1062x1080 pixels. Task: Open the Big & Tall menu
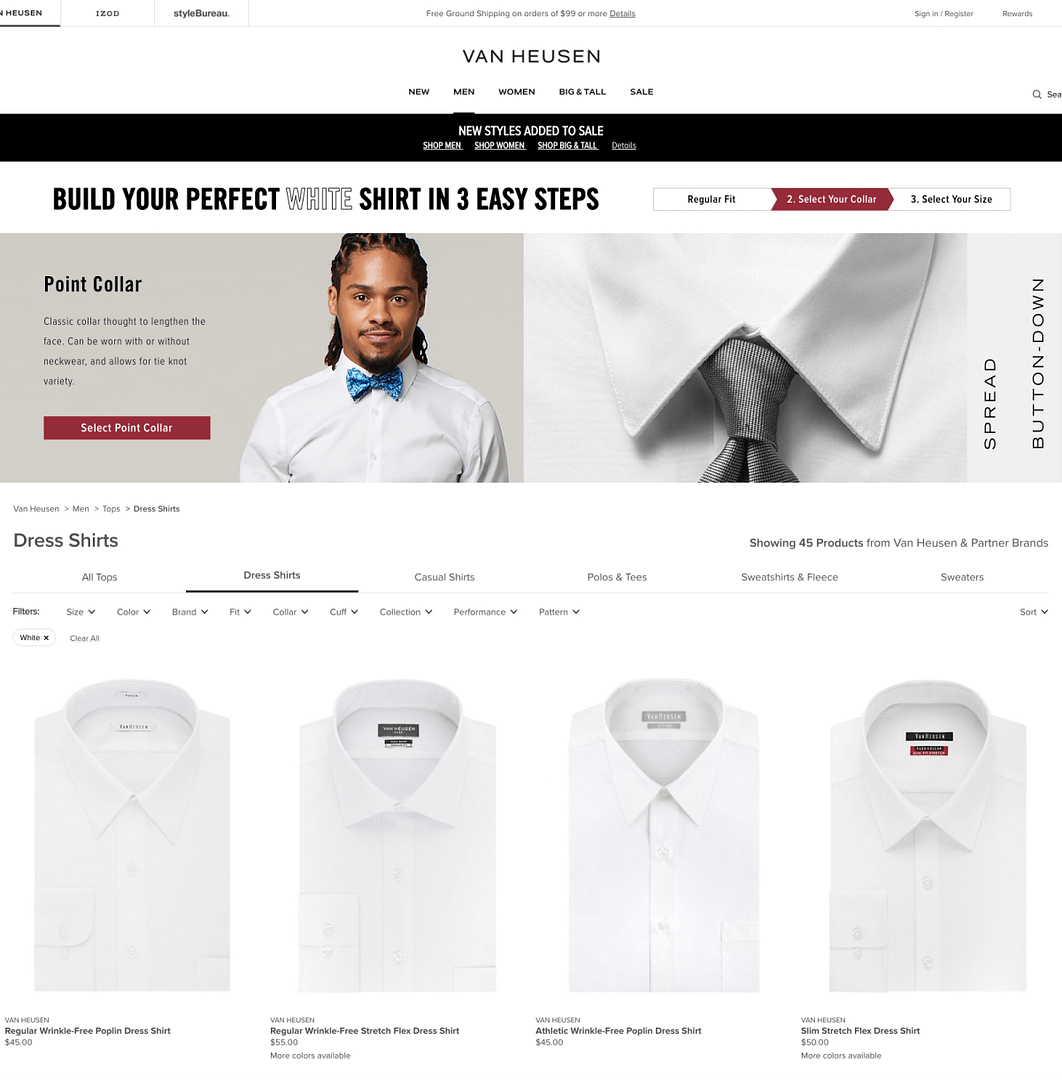pyautogui.click(x=582, y=92)
